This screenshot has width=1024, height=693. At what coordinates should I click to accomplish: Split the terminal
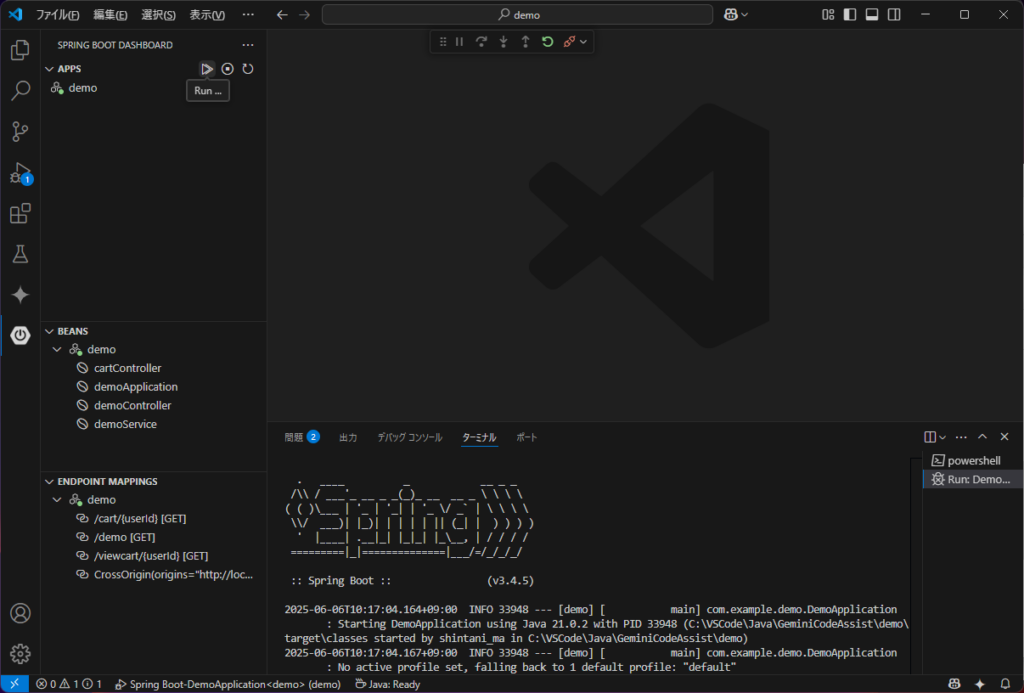(930, 437)
